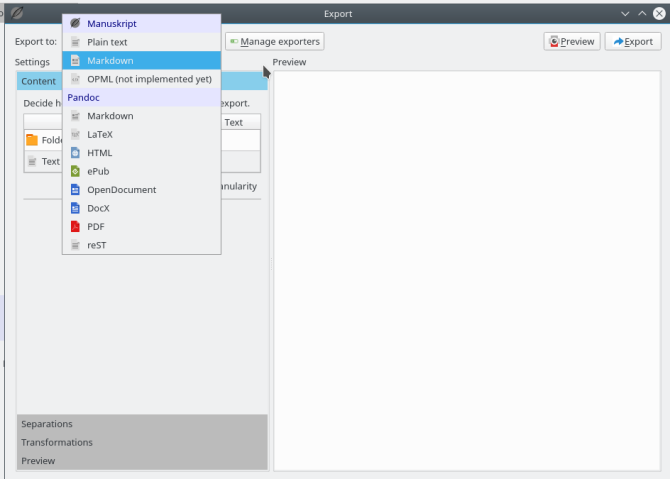Click the HTML globe document icon
The image size is (670, 479).
75,153
